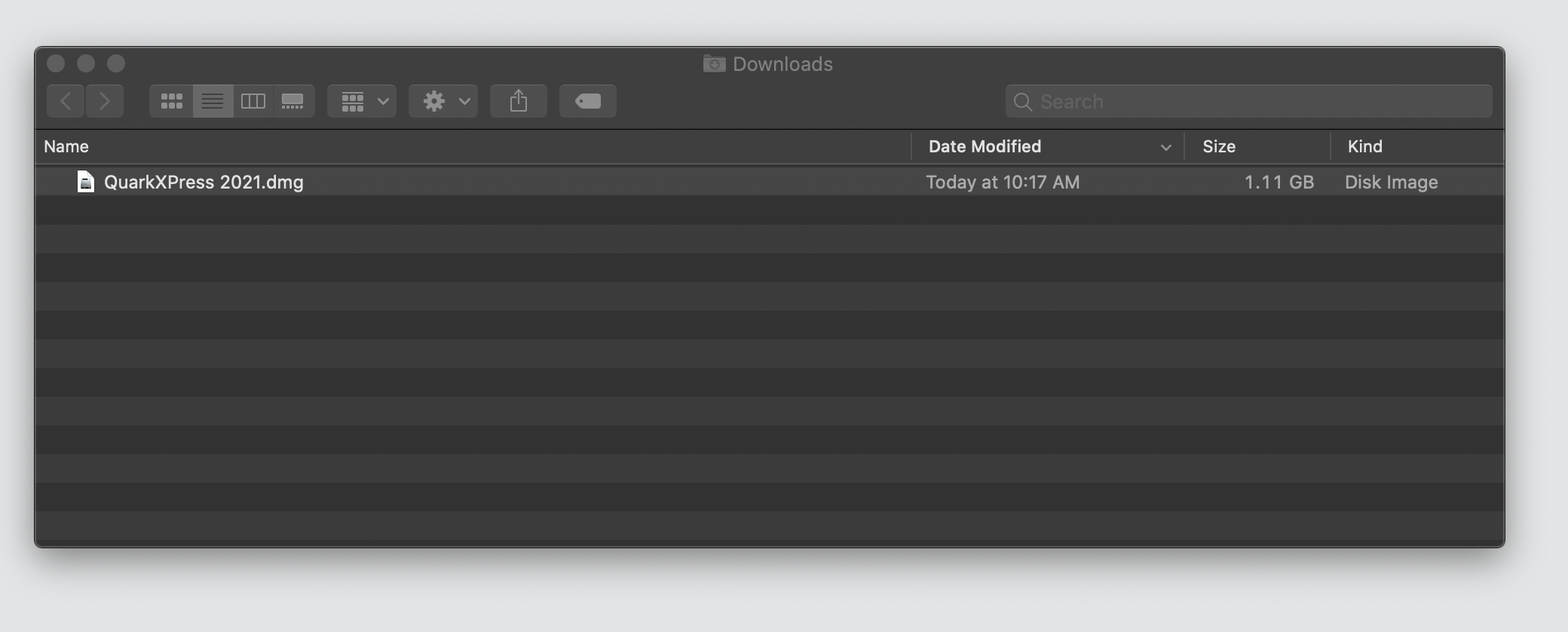1568x632 pixels.
Task: Sort files by Kind
Action: (1364, 146)
